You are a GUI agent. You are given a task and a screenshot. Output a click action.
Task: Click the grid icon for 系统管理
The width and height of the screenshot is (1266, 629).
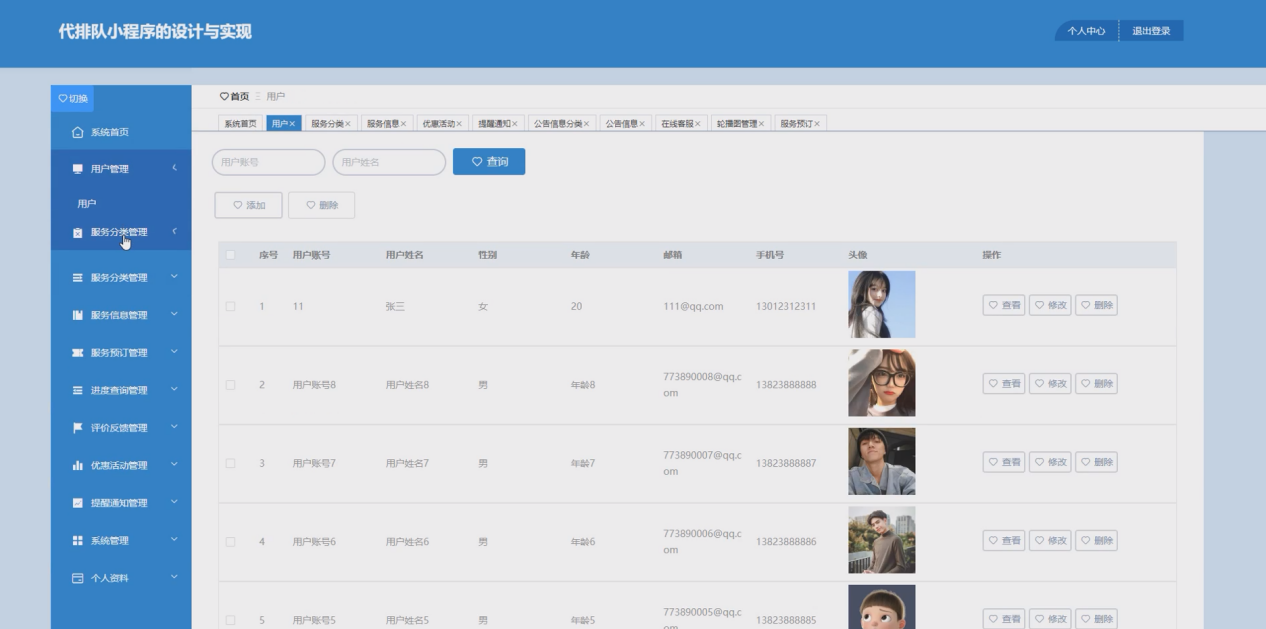(77, 541)
